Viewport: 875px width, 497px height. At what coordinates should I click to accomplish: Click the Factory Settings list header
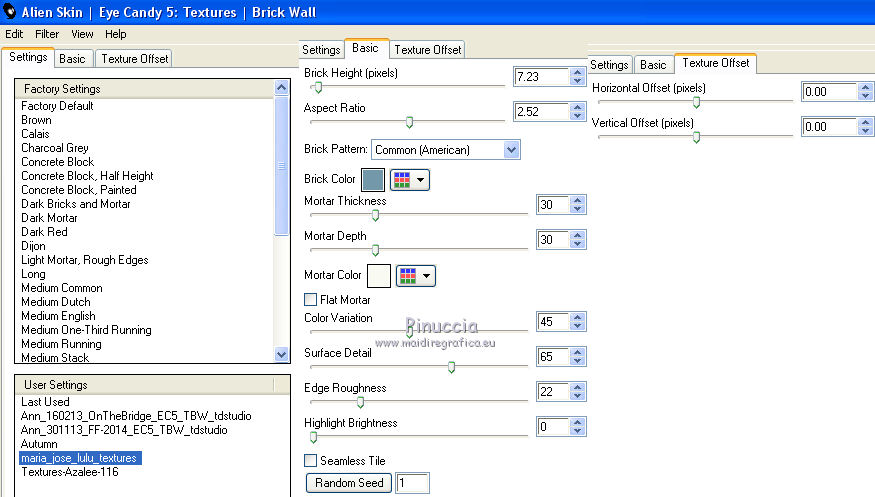pos(145,89)
